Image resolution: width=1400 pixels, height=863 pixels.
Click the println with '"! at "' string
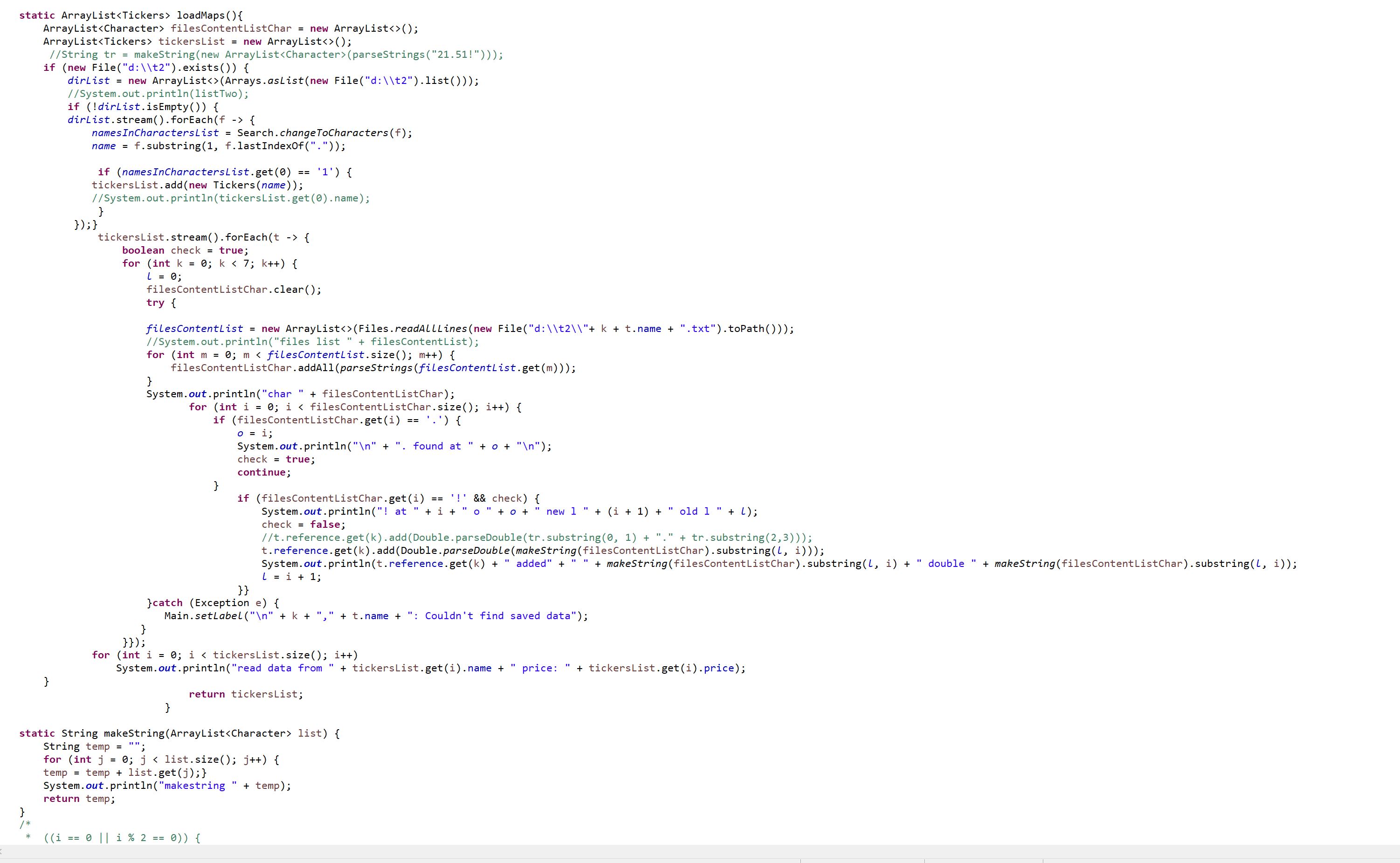tap(510, 511)
